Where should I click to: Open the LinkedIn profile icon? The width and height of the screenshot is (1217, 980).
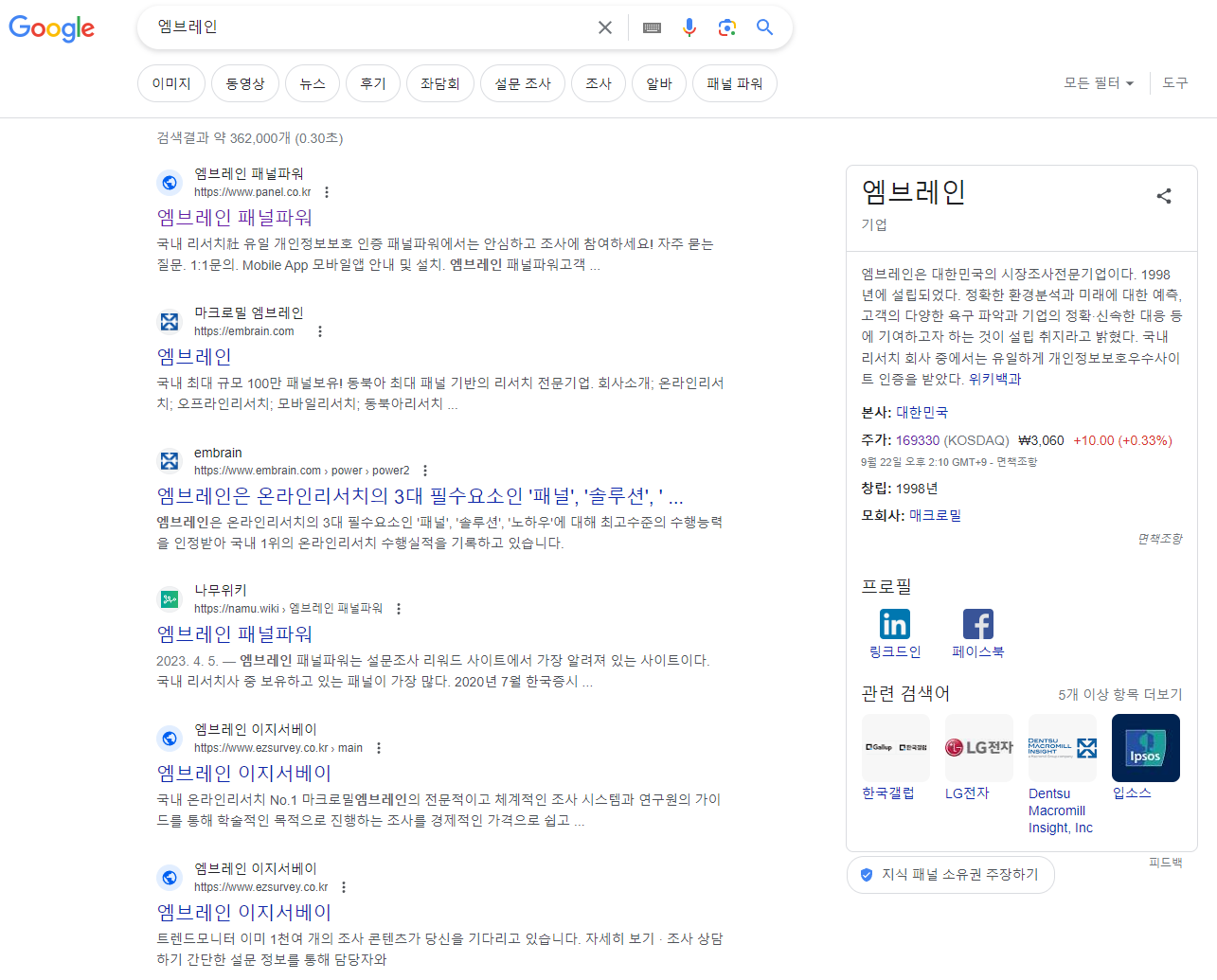coord(895,624)
